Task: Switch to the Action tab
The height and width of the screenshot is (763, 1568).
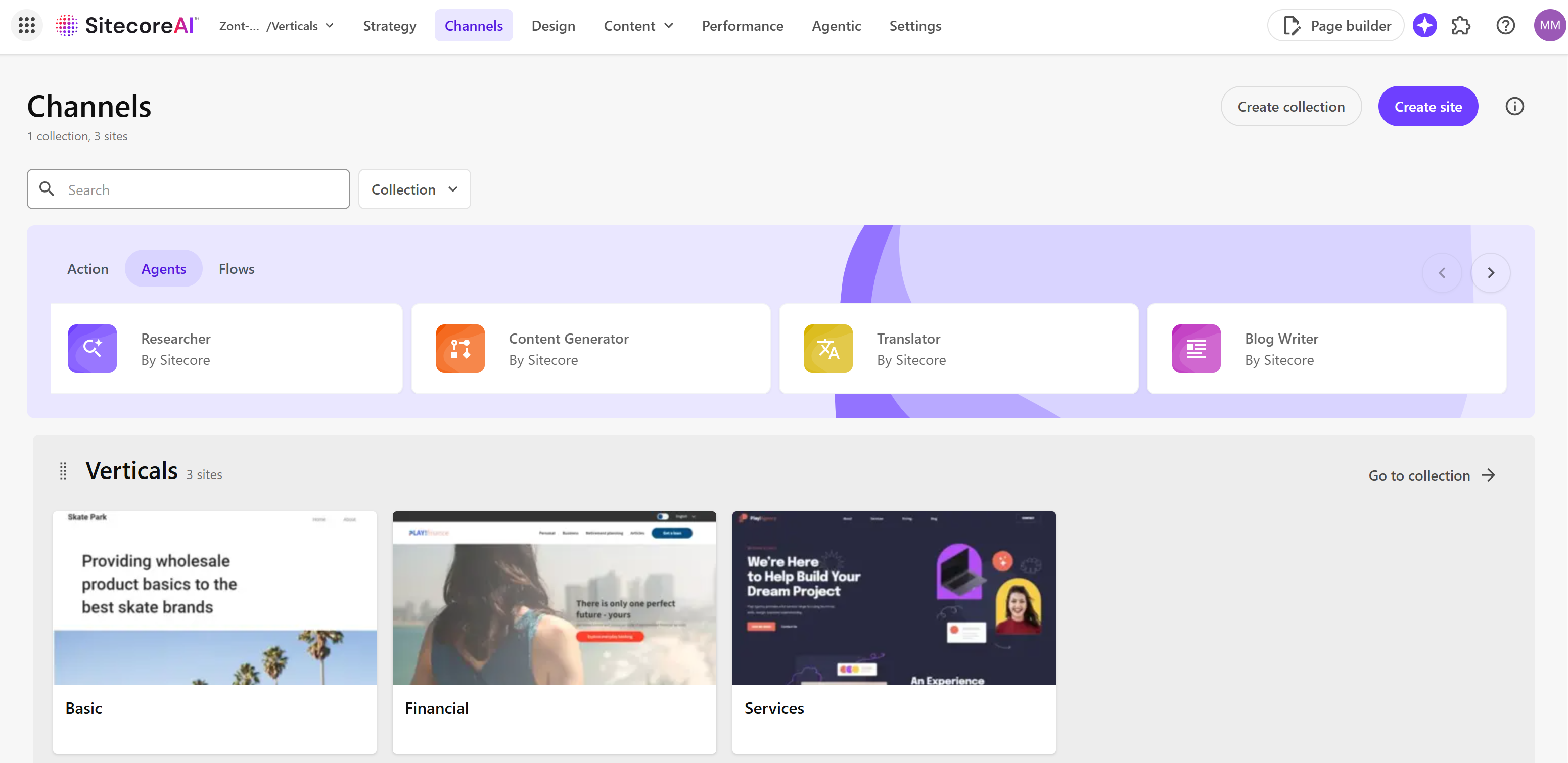Action: coord(87,269)
